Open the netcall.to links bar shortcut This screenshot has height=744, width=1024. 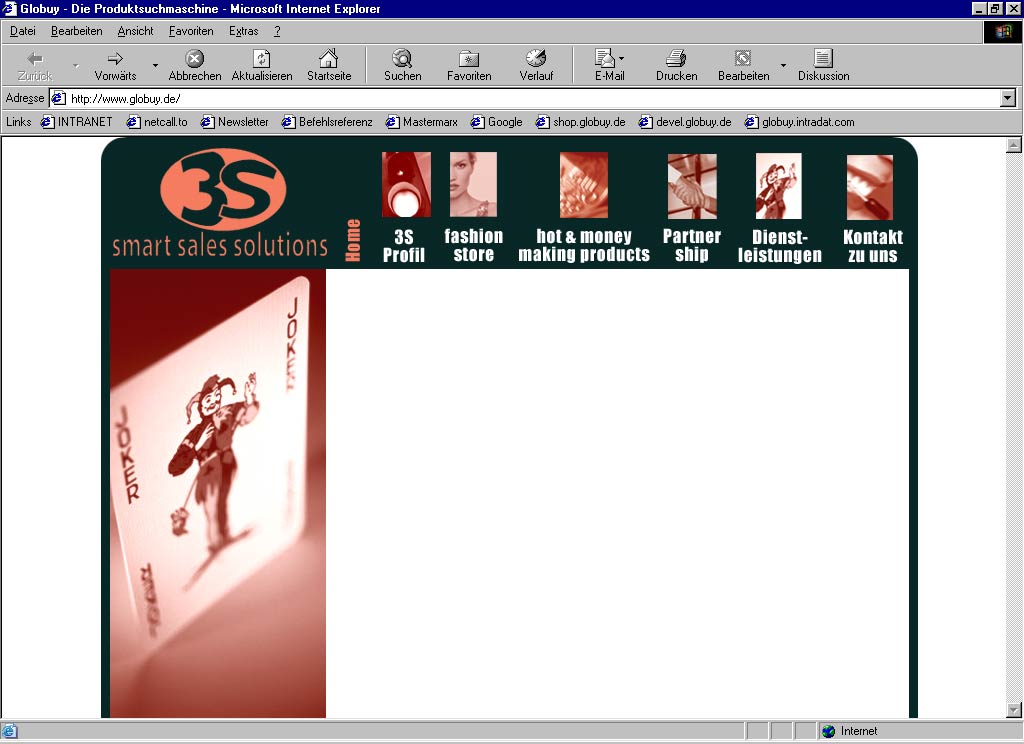(157, 121)
